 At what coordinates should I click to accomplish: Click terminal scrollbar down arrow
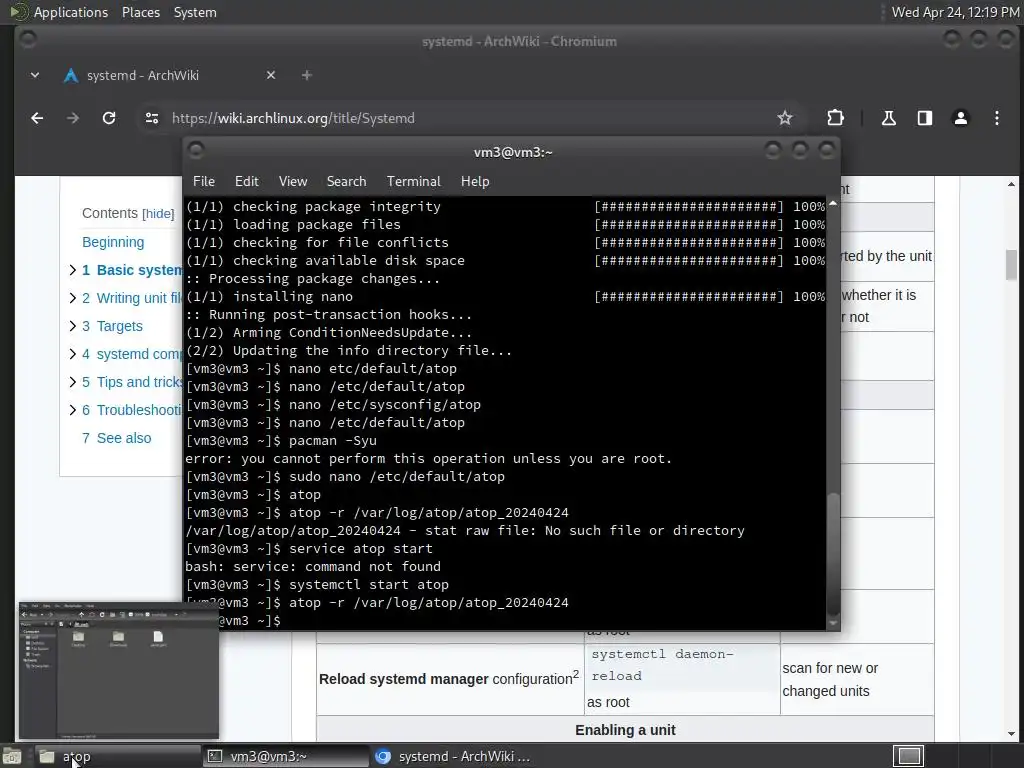tap(833, 624)
